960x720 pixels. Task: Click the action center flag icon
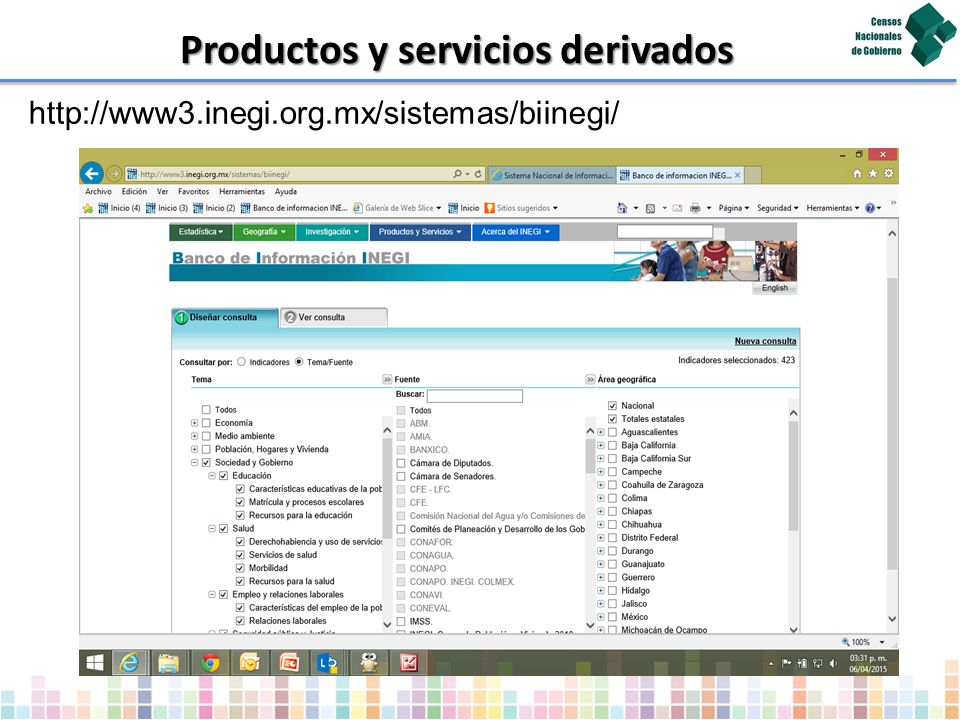[787, 663]
